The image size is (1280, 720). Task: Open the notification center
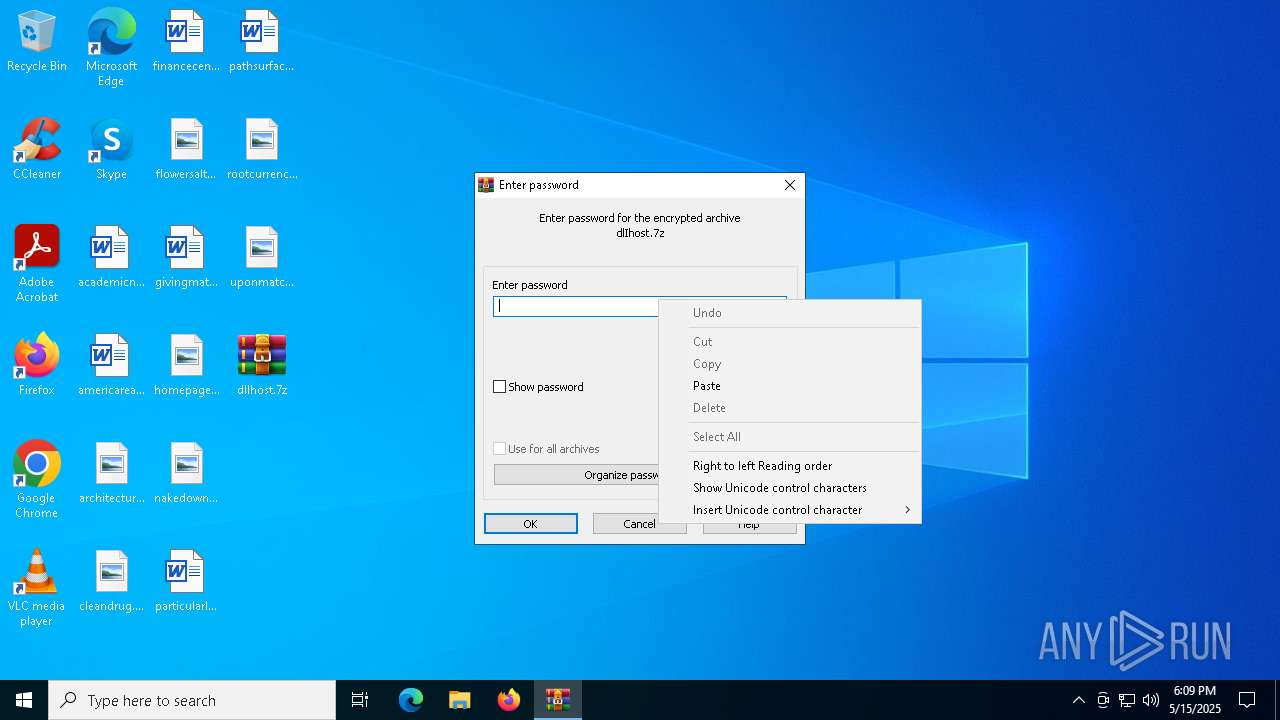point(1247,700)
